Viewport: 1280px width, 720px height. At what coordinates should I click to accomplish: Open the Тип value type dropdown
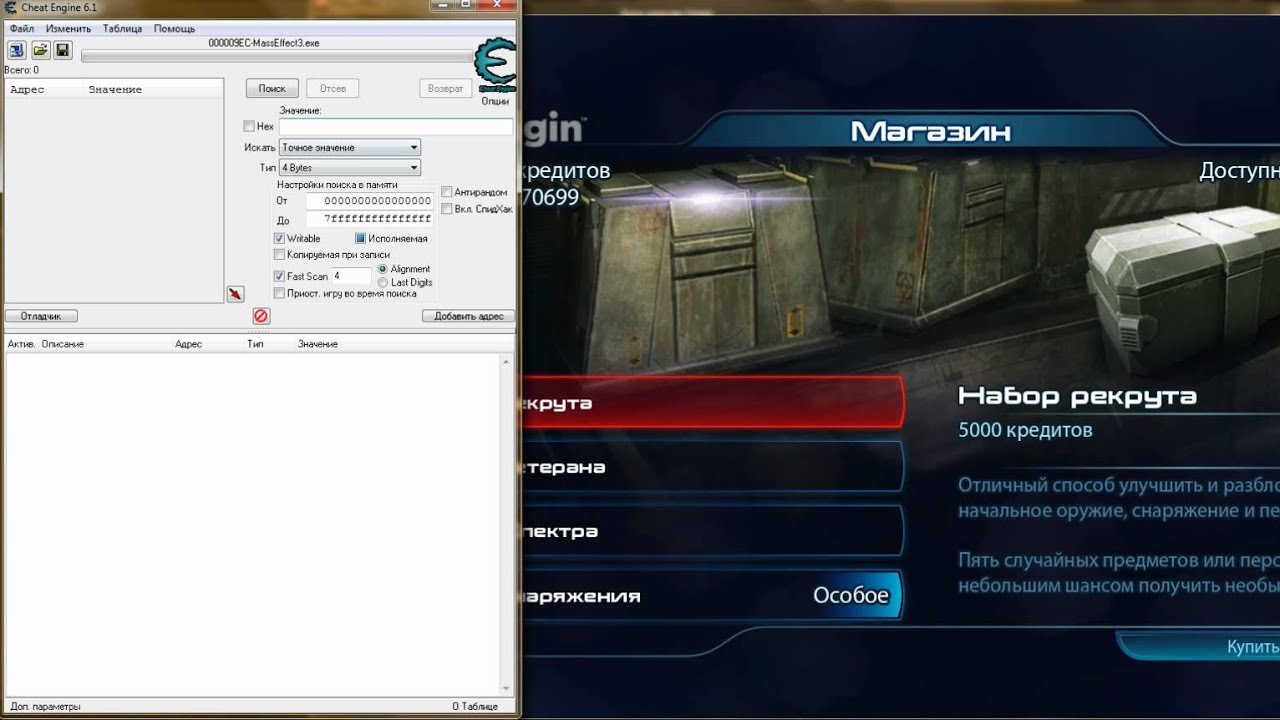(350, 168)
